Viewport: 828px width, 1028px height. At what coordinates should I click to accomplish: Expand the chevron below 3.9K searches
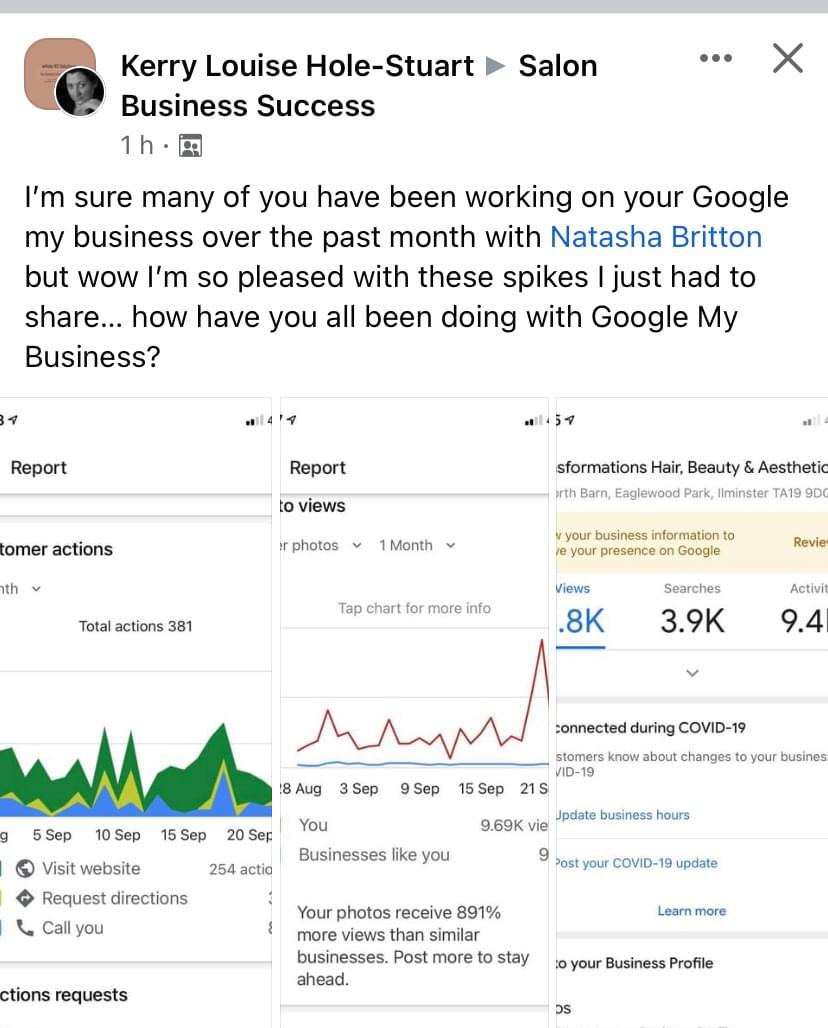[x=692, y=672]
